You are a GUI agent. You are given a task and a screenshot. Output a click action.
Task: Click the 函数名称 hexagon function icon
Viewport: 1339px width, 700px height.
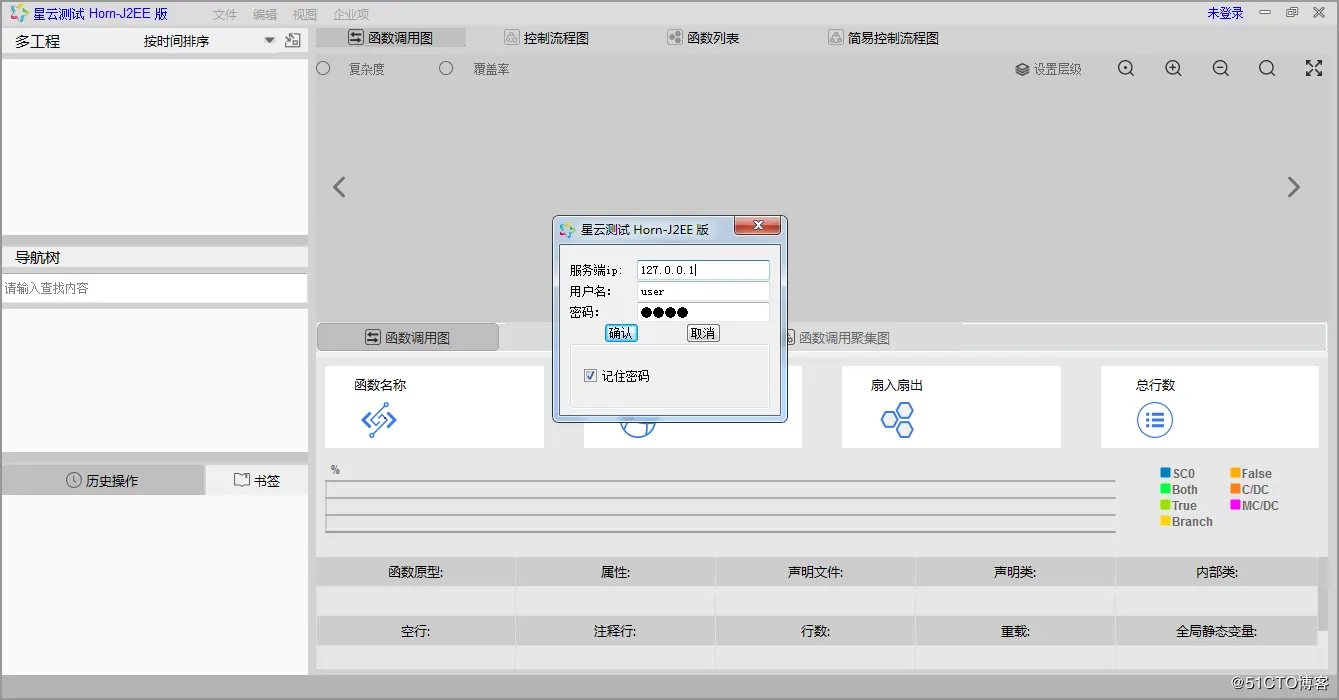[377, 419]
